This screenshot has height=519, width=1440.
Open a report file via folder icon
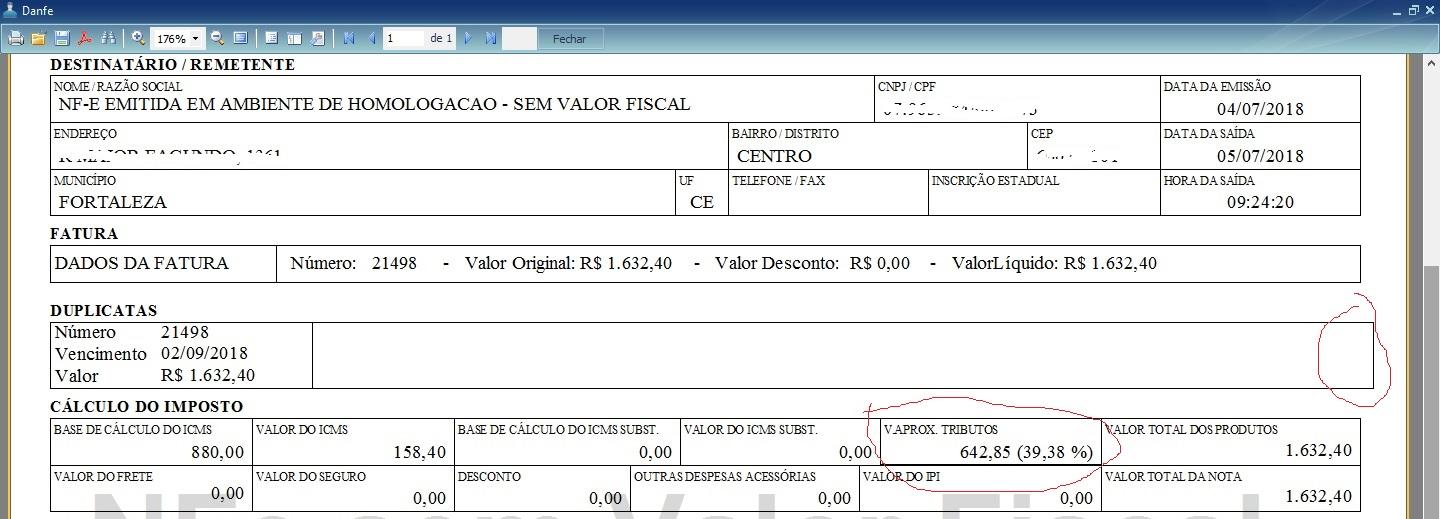[x=38, y=38]
